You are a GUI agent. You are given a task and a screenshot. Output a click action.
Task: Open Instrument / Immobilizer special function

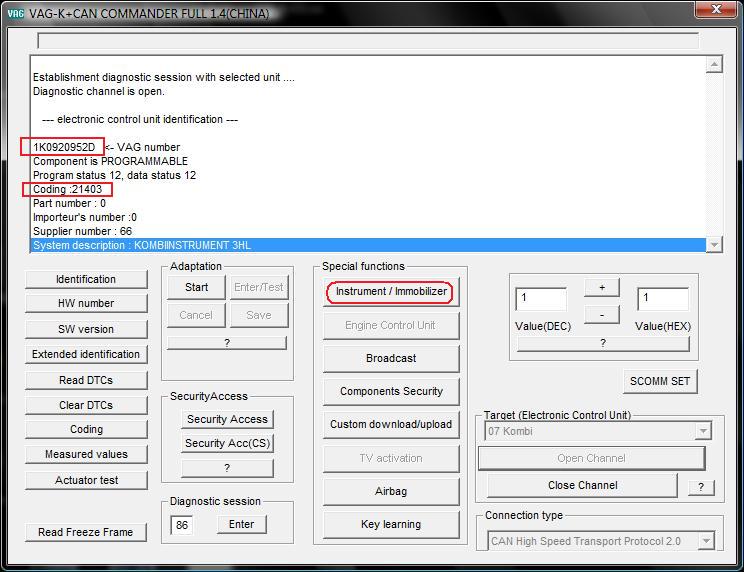click(x=391, y=292)
